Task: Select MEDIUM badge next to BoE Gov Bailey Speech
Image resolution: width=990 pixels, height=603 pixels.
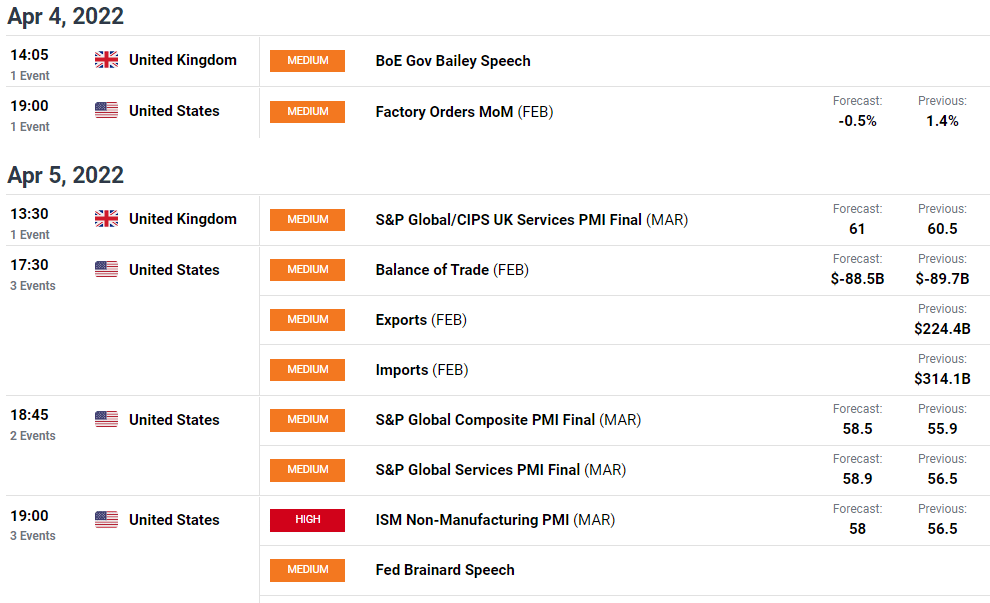Action: point(307,61)
